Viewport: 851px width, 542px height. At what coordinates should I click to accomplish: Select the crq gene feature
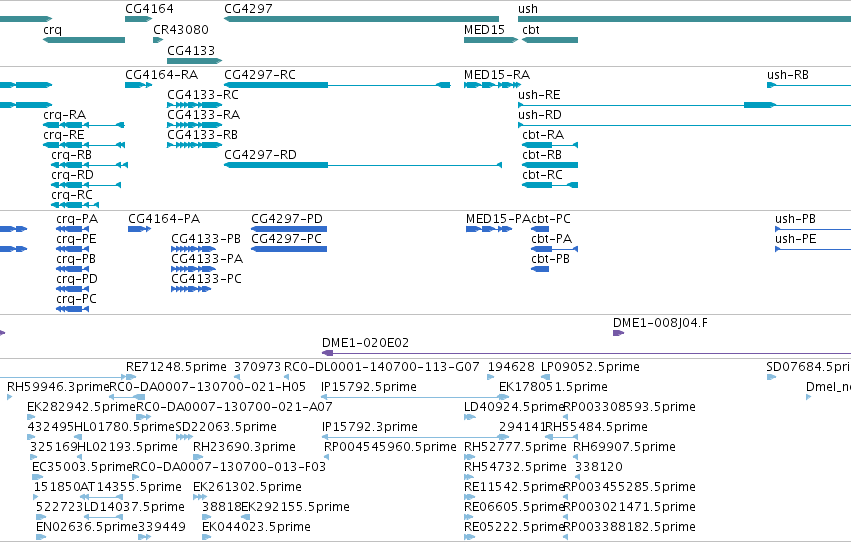(x=84, y=40)
